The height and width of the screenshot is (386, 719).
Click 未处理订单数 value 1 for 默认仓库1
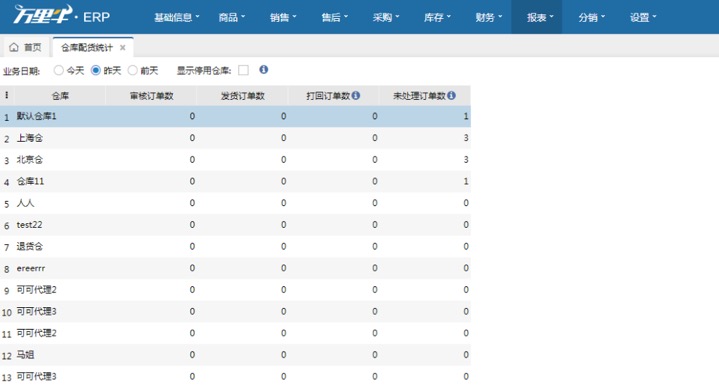click(x=466, y=116)
